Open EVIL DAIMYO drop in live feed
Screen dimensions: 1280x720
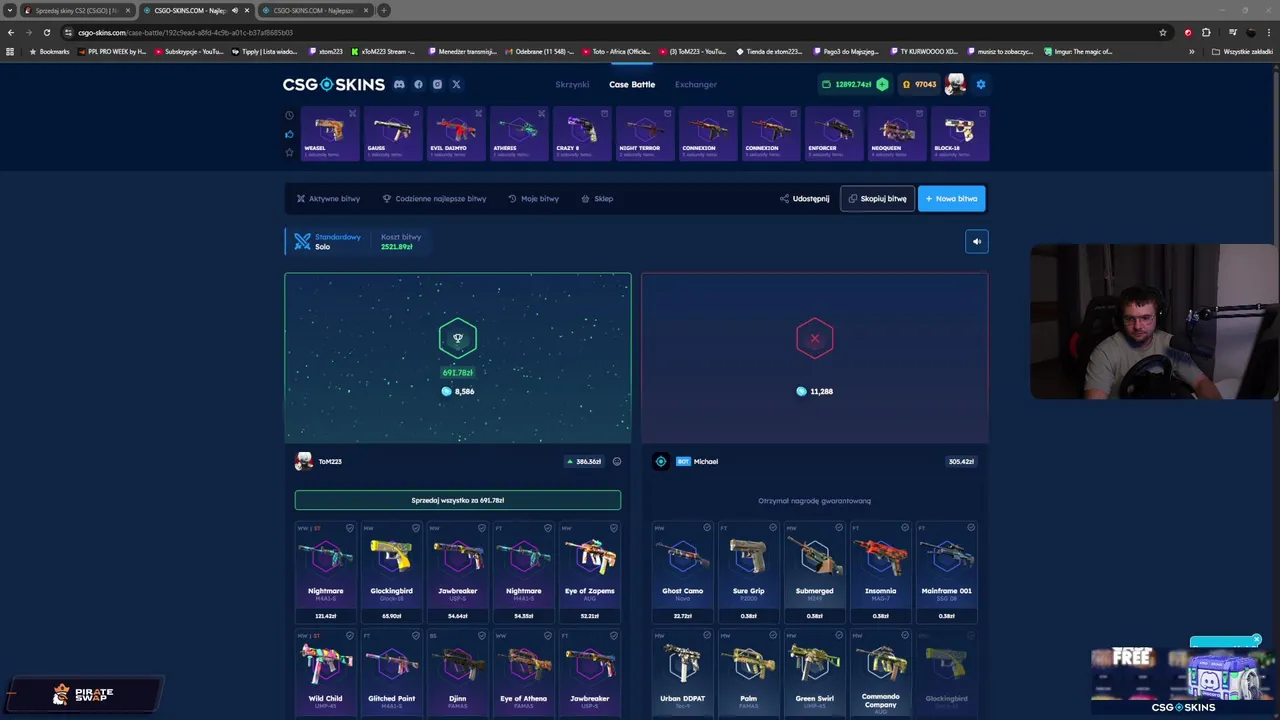[455, 134]
